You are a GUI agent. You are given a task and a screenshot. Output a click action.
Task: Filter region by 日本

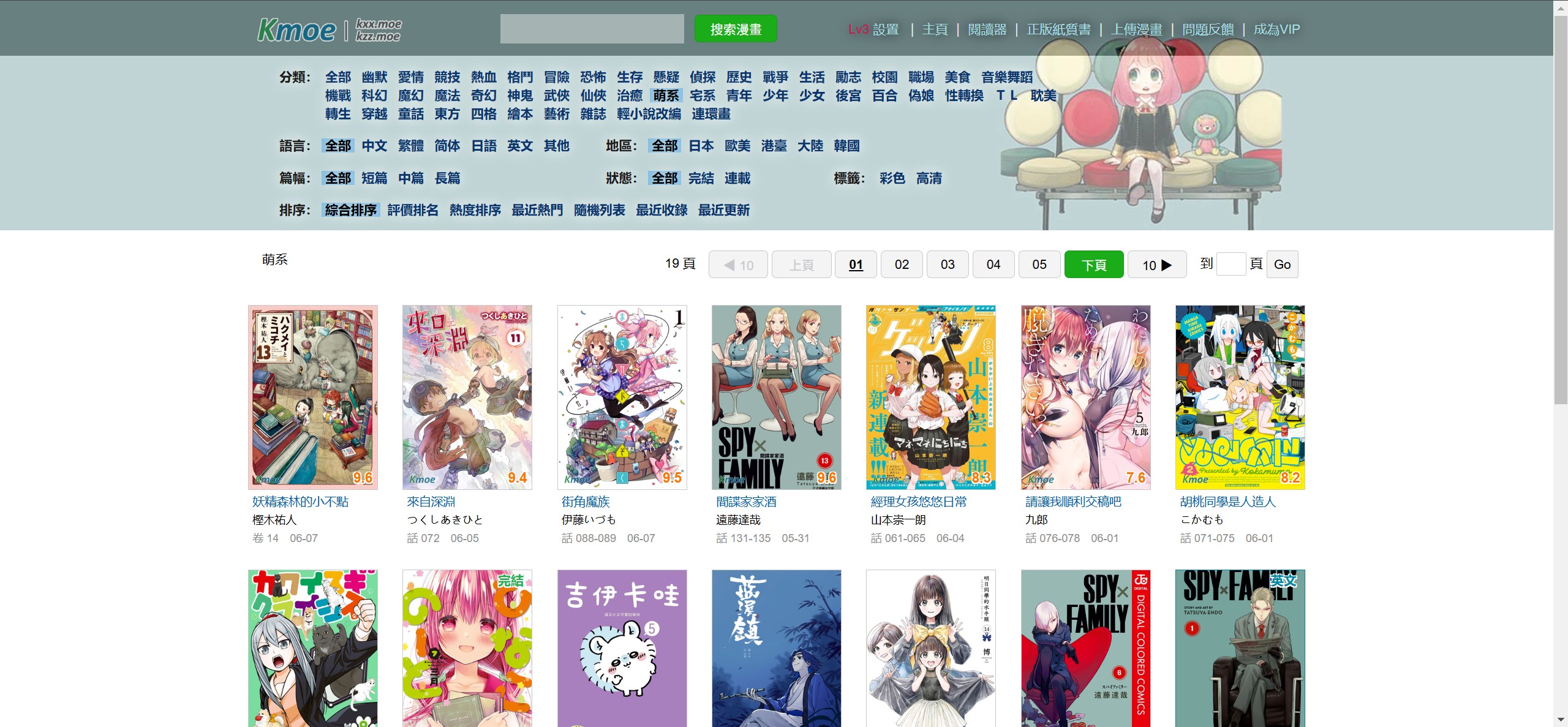(x=701, y=146)
